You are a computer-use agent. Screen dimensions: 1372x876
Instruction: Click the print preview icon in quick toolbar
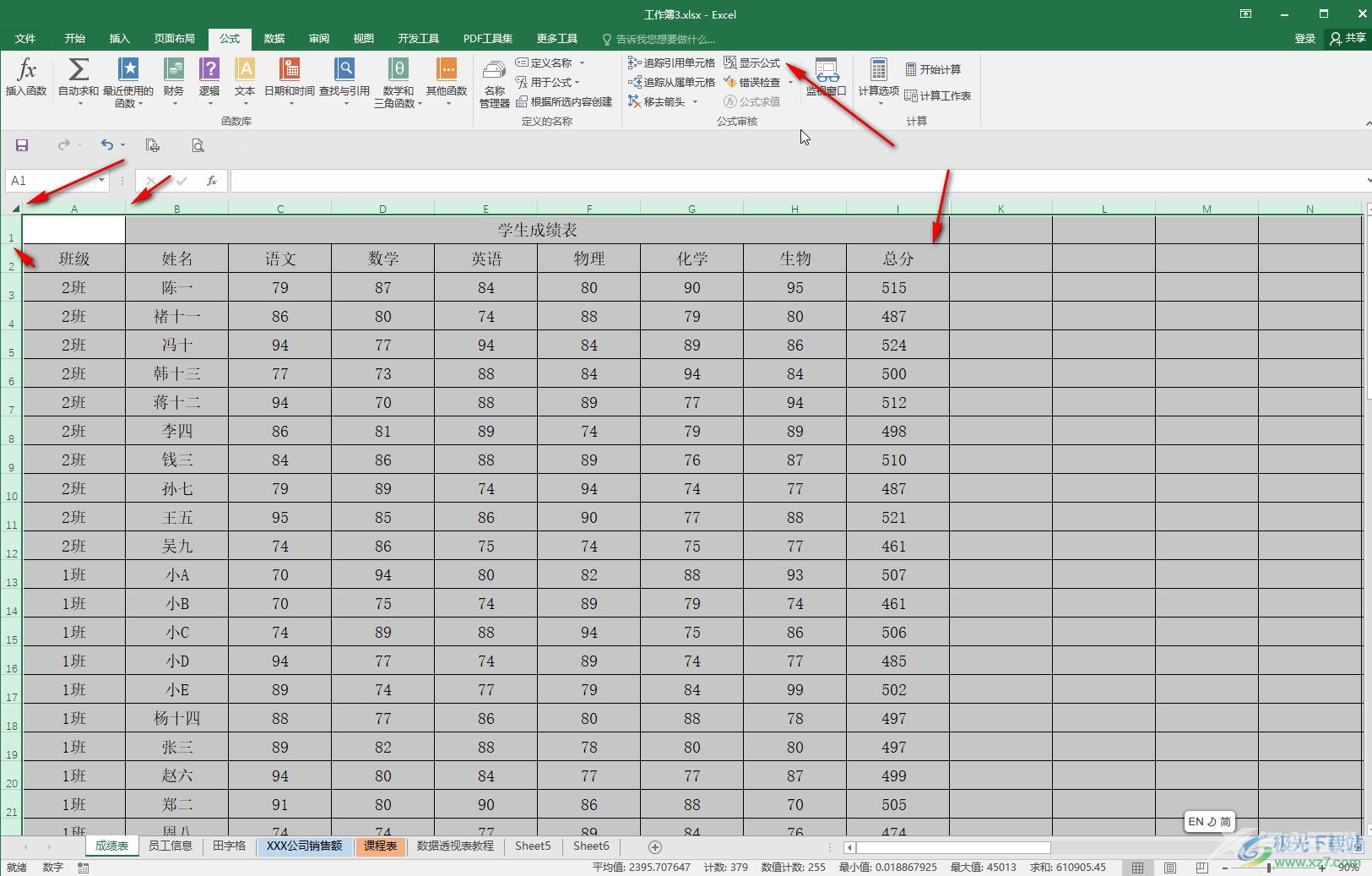198,145
